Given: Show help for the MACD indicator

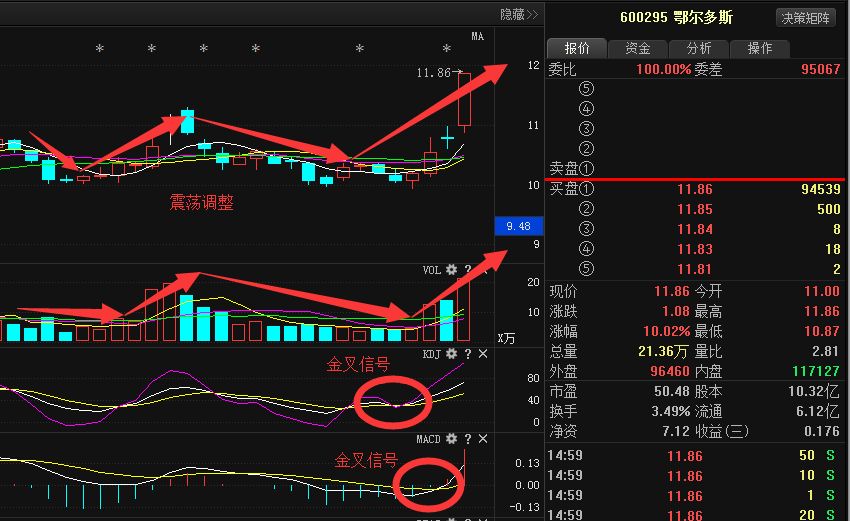Looking at the screenshot, I should point(468,439).
